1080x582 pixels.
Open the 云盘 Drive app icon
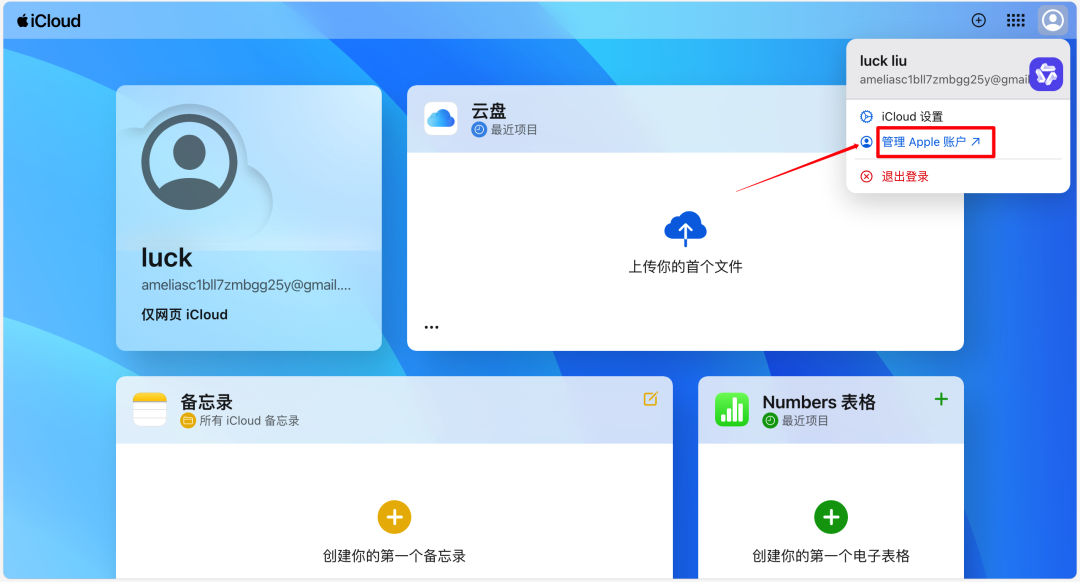point(441,118)
